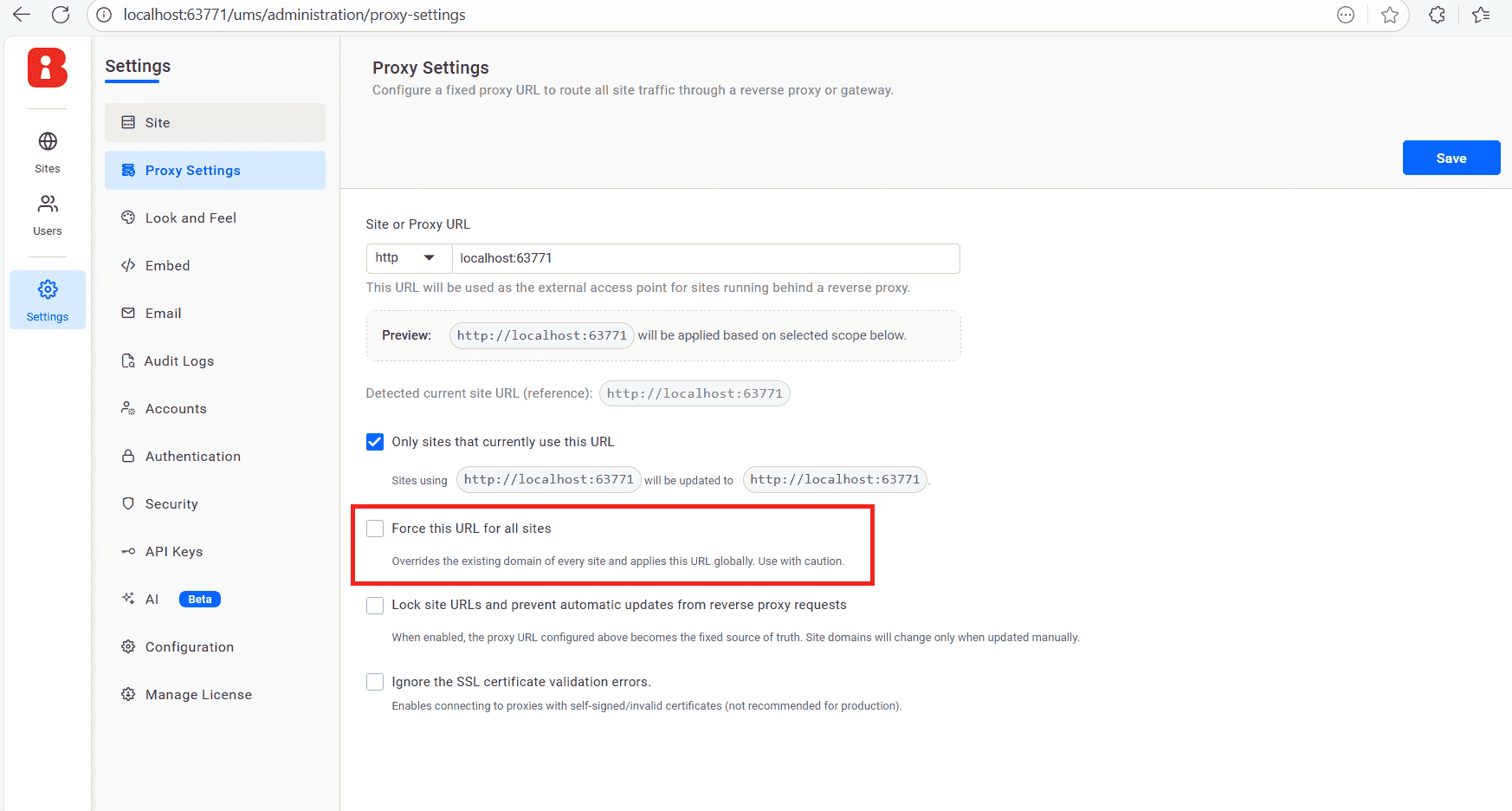Enable Force this URL for all sites
The image size is (1512, 811).
(375, 529)
